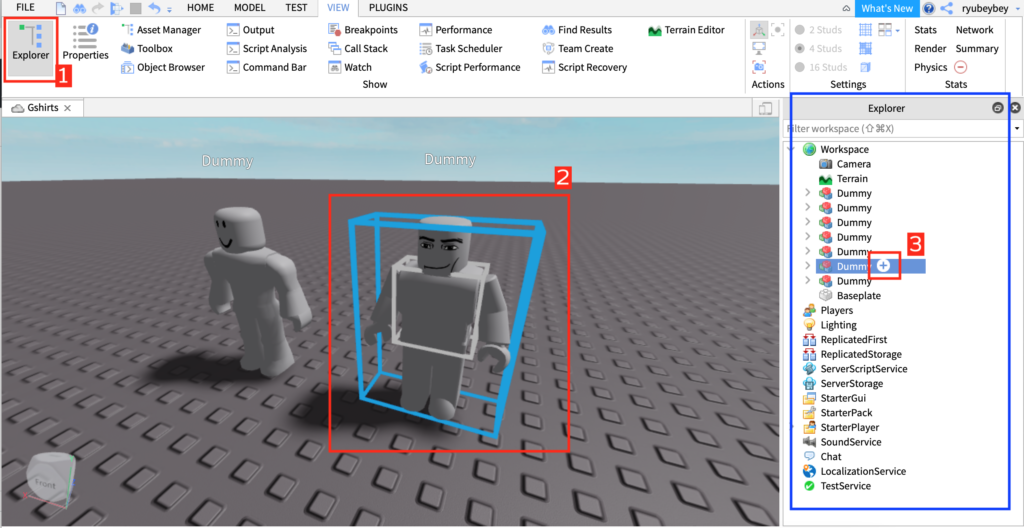Image resolution: width=1024 pixels, height=528 pixels.
Task: Close the Gshirts tab
Action: click(x=67, y=108)
